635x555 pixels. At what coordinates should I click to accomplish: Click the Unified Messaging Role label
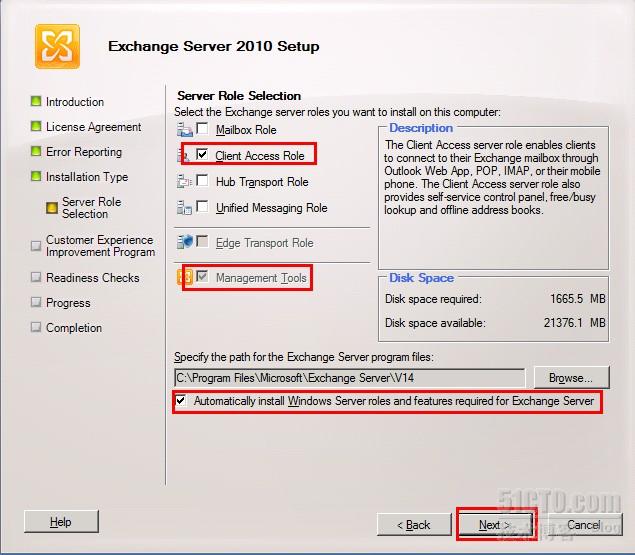271,208
